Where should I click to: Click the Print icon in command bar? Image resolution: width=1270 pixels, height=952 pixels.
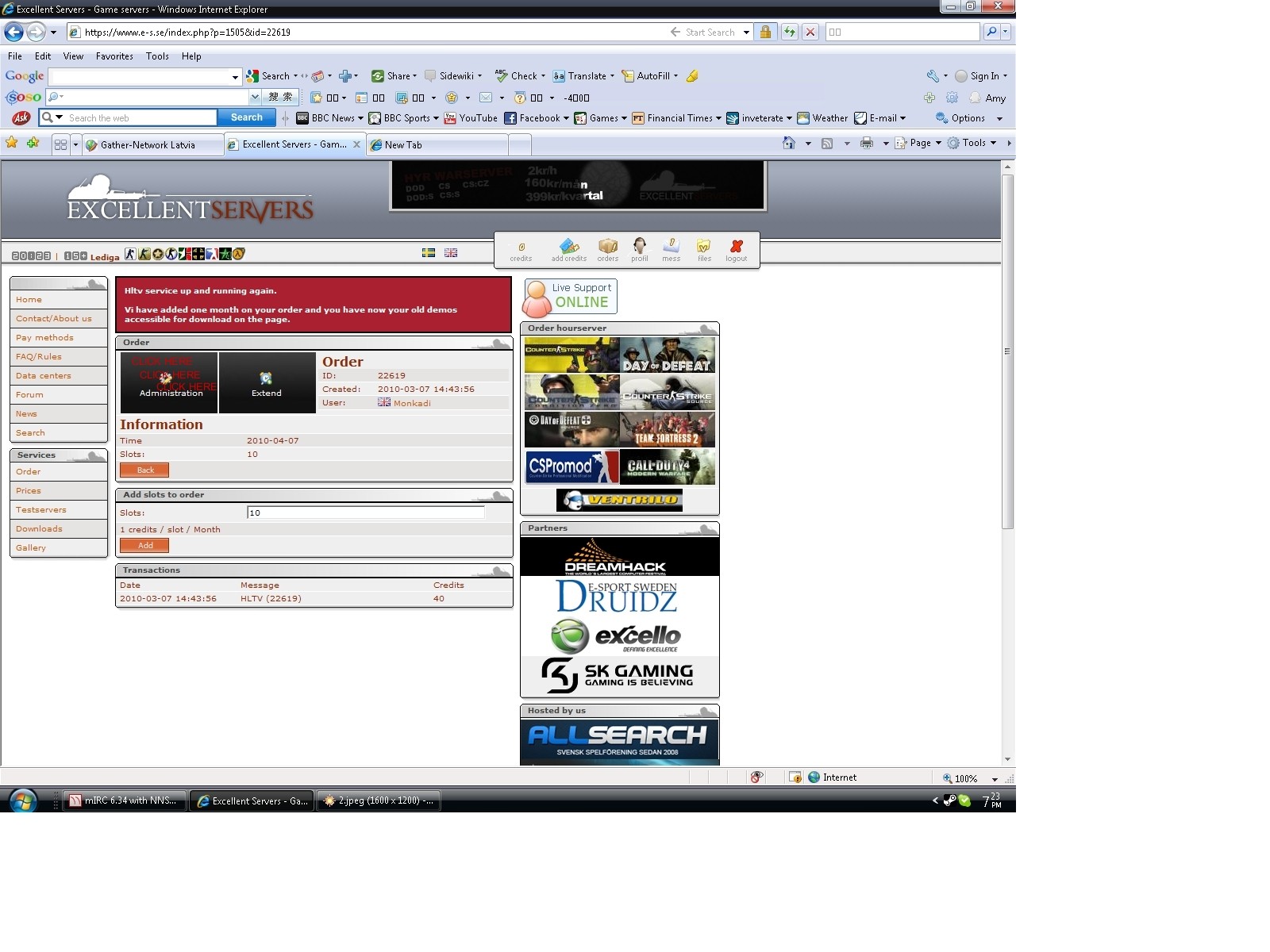coord(867,143)
